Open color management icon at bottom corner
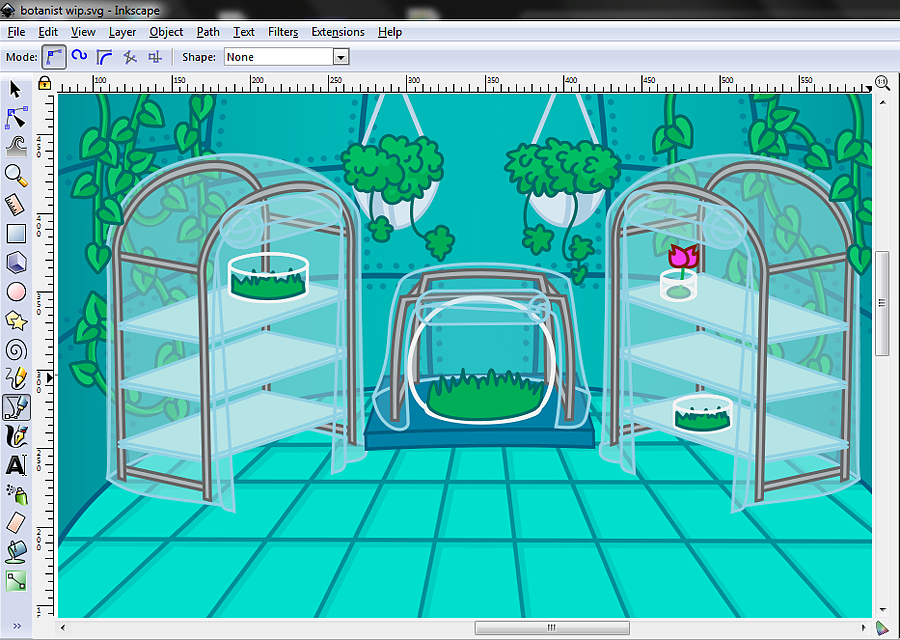The width and height of the screenshot is (900, 640). pos(882,628)
